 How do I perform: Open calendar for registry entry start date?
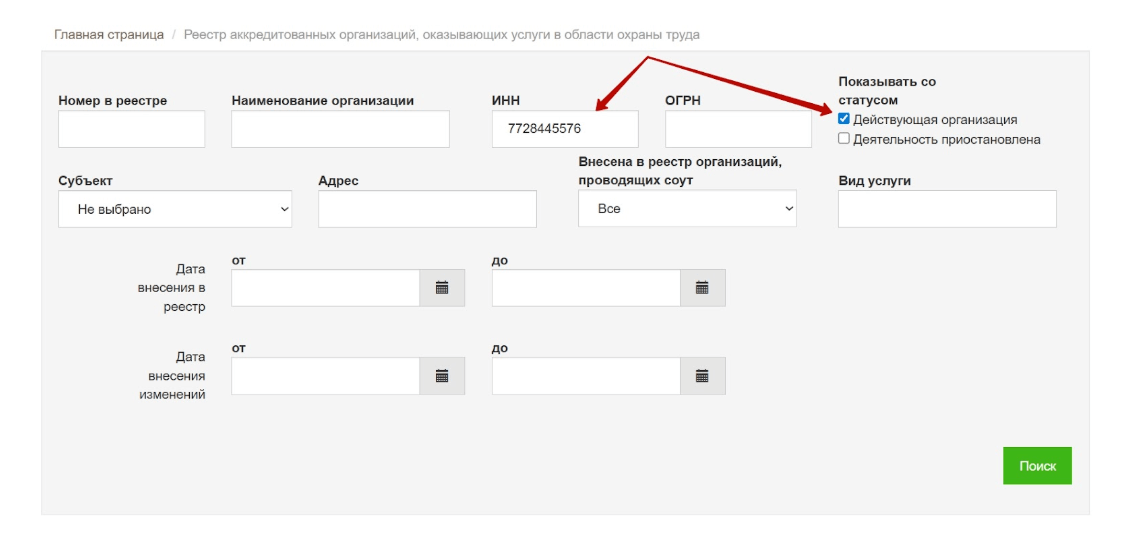click(442, 288)
